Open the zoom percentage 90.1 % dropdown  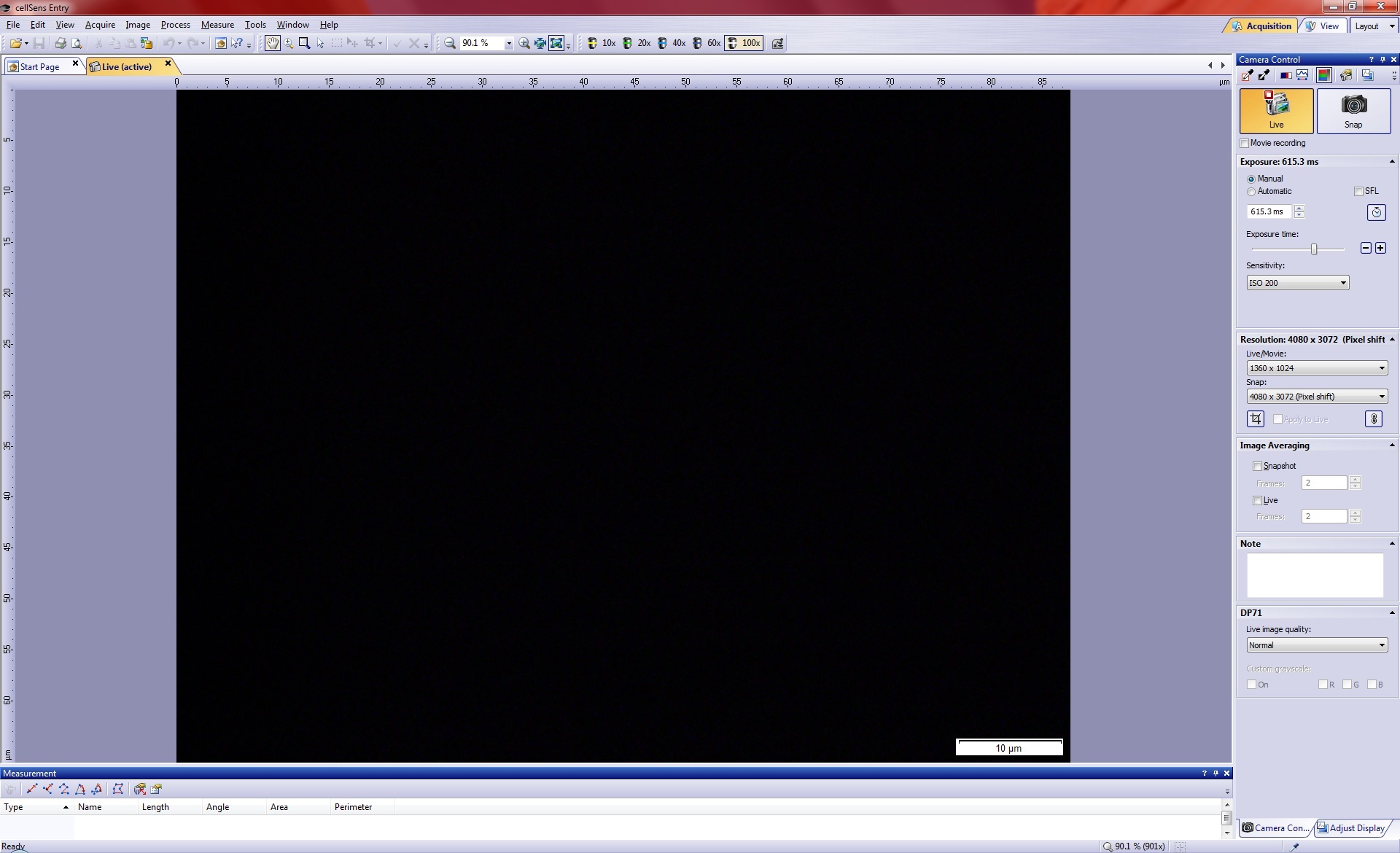click(x=509, y=44)
